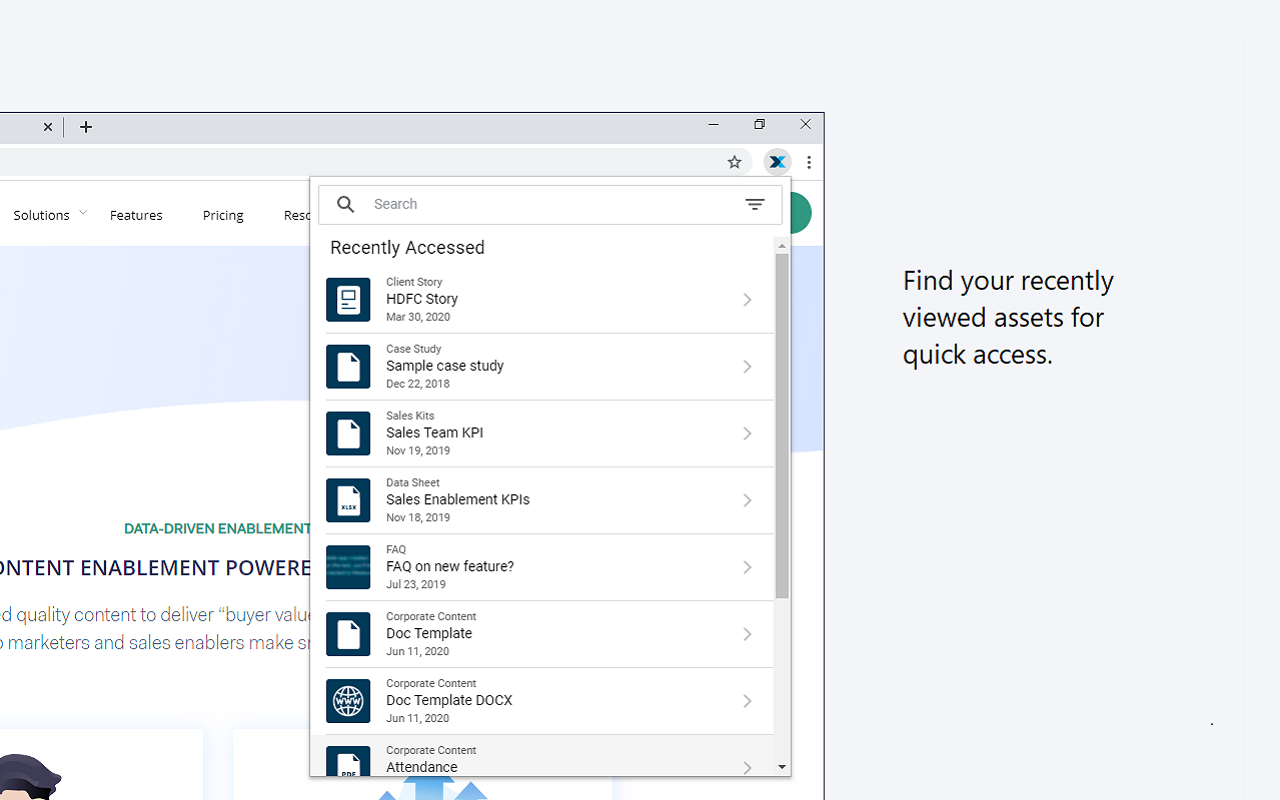Image resolution: width=1280 pixels, height=800 pixels.
Task: Click the Client Story category label
Action: (414, 282)
